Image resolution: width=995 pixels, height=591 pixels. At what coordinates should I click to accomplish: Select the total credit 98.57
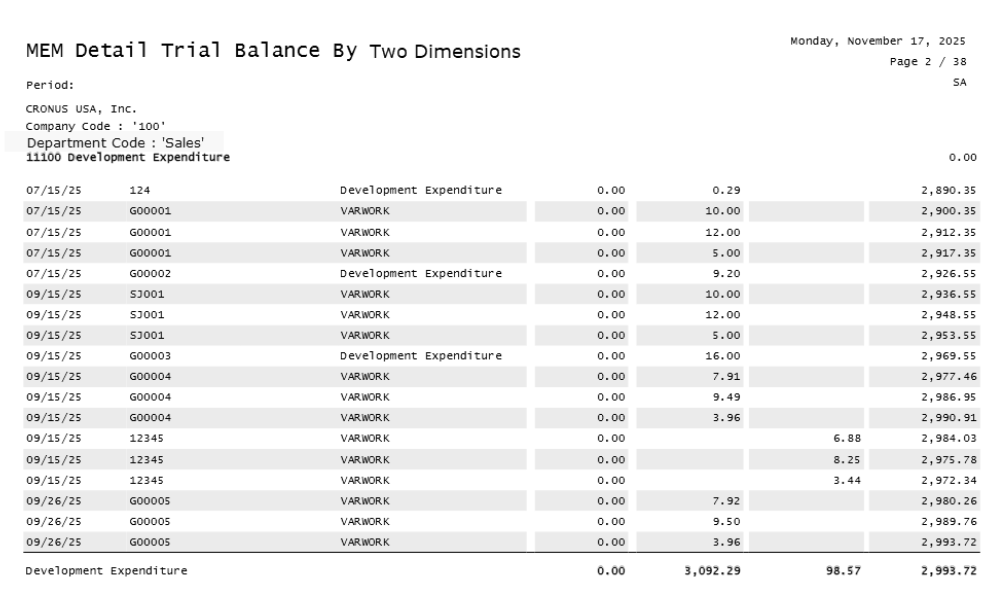coord(843,571)
